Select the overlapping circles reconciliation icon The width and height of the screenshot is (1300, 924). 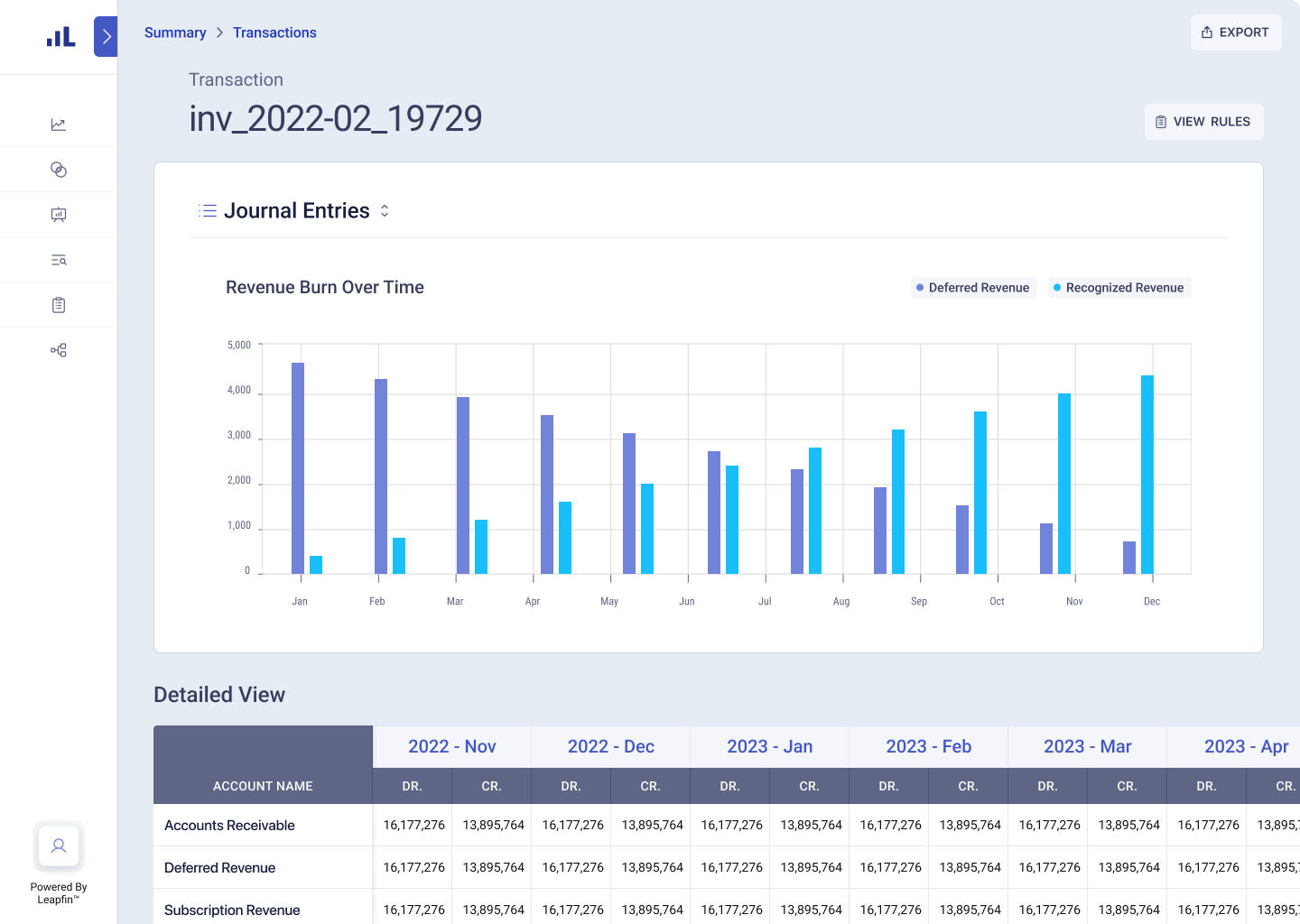[58, 169]
